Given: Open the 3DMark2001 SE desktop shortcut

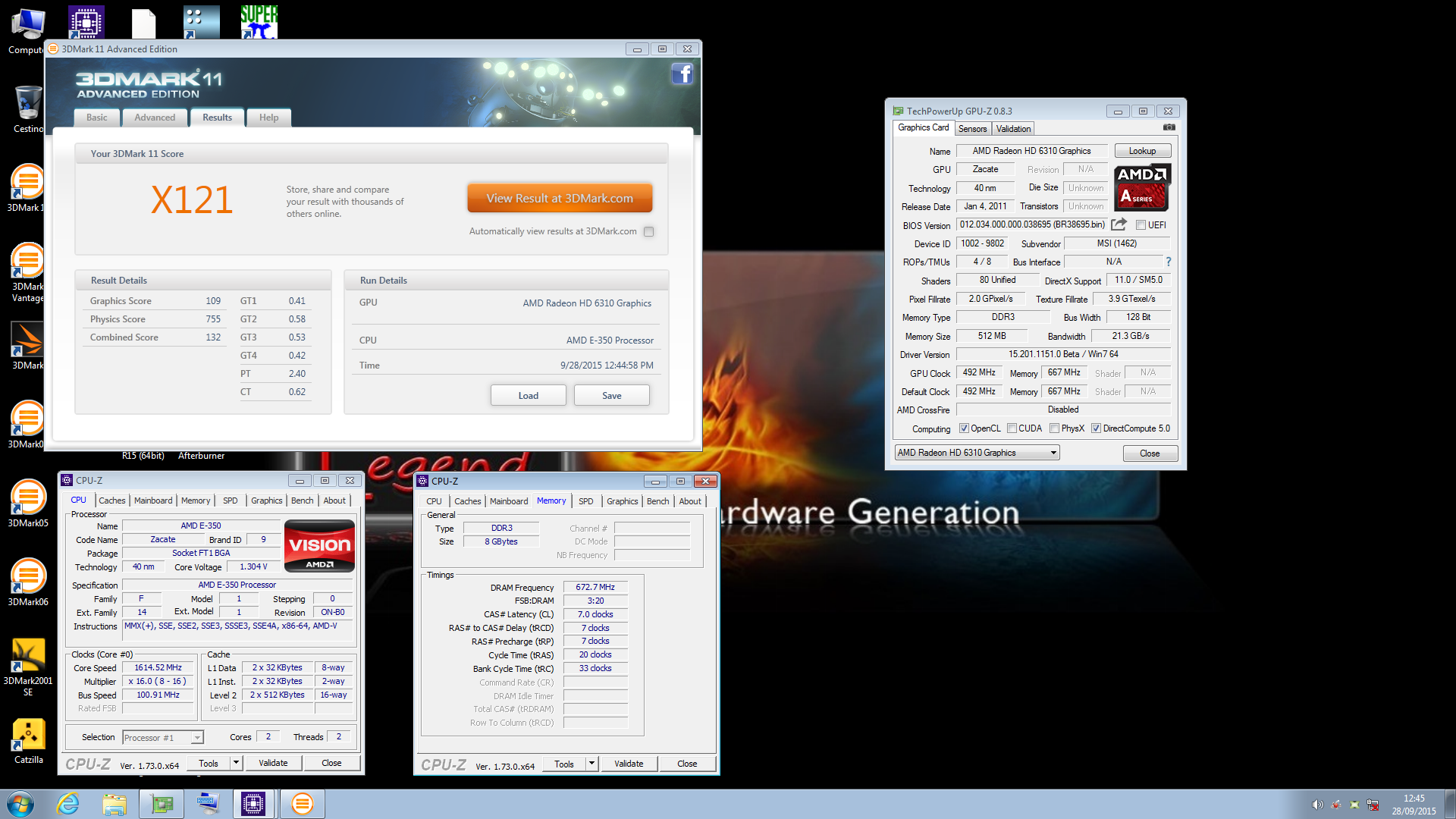Looking at the screenshot, I should [27, 667].
